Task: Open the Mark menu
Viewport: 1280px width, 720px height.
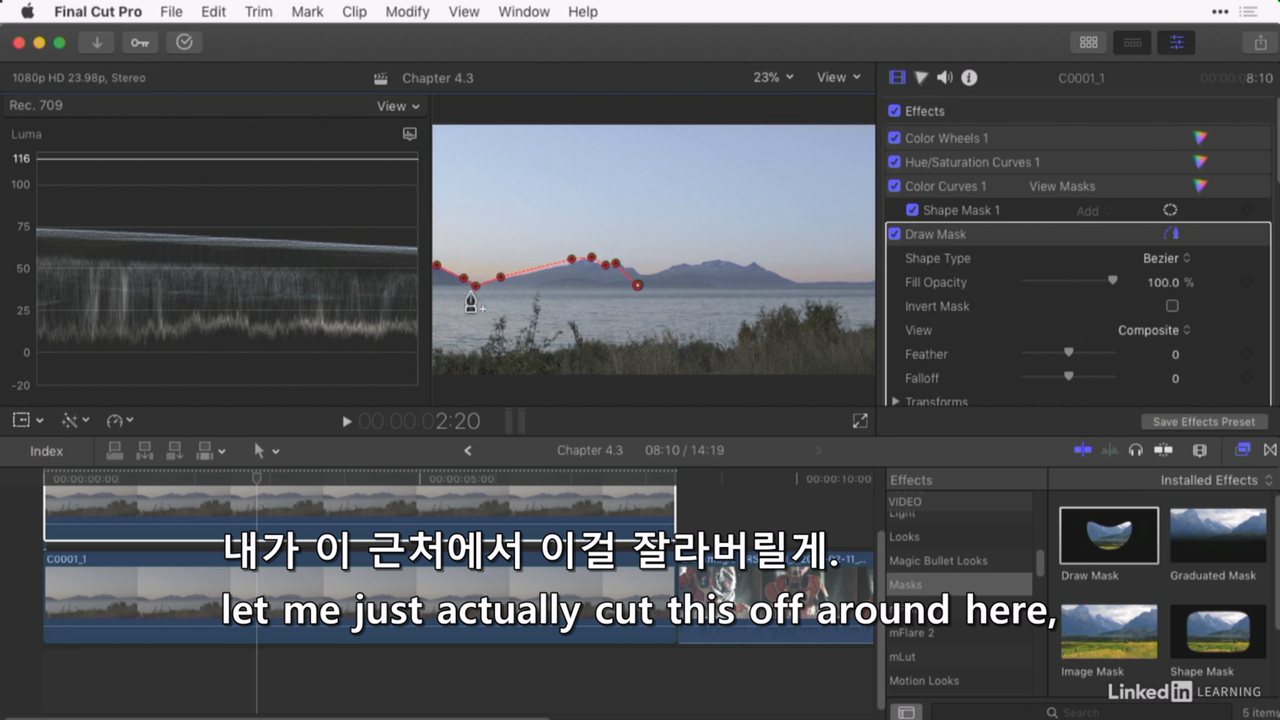Action: pyautogui.click(x=307, y=12)
